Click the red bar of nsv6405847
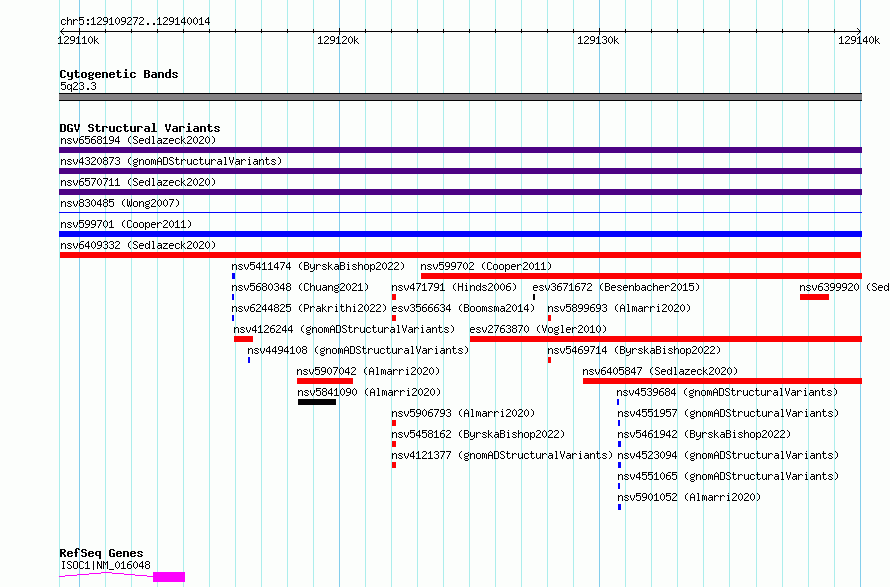Viewport: 890px width, 587px height. (x=722, y=381)
